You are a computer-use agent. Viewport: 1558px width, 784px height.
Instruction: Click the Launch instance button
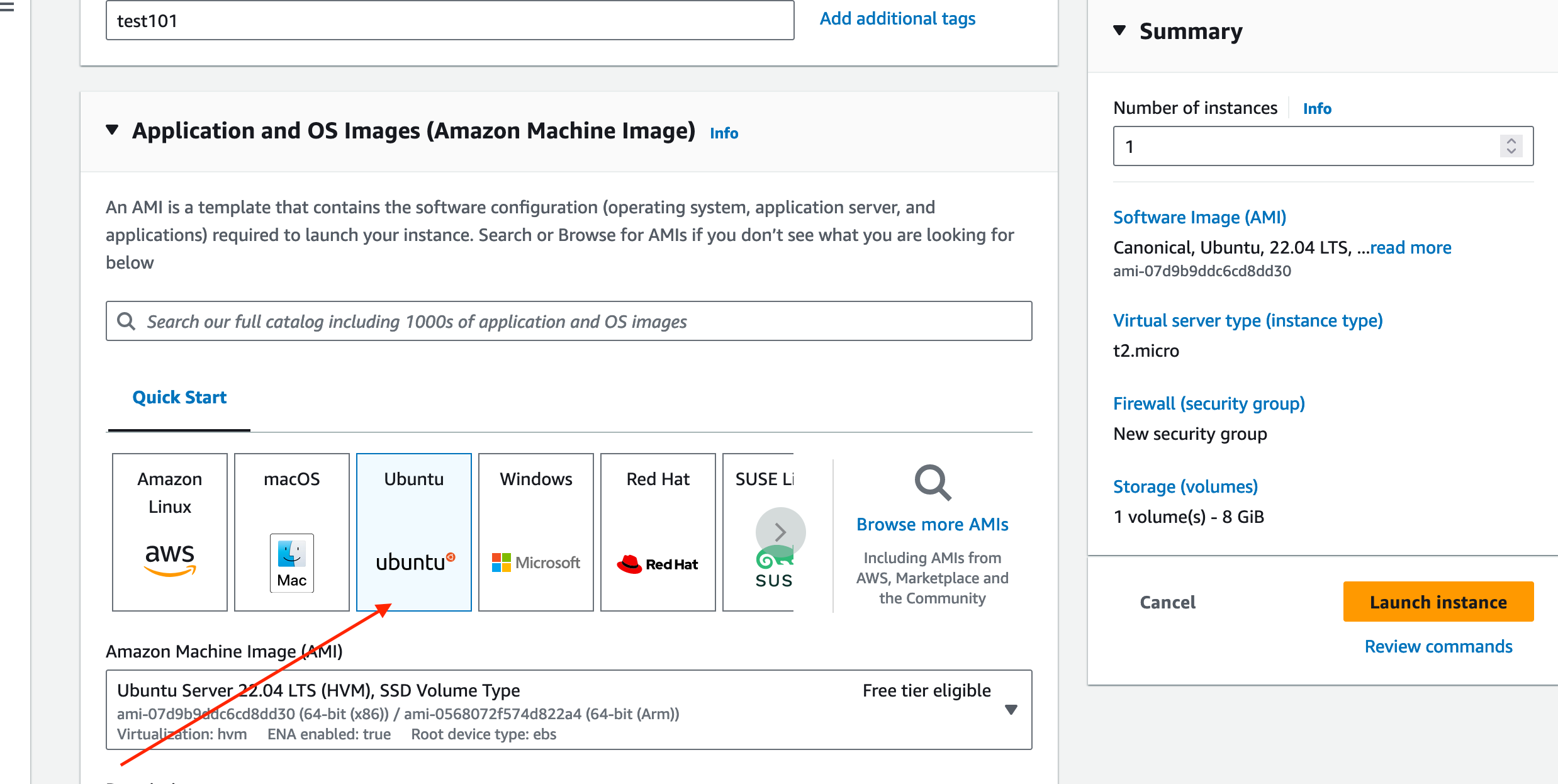pyautogui.click(x=1438, y=602)
